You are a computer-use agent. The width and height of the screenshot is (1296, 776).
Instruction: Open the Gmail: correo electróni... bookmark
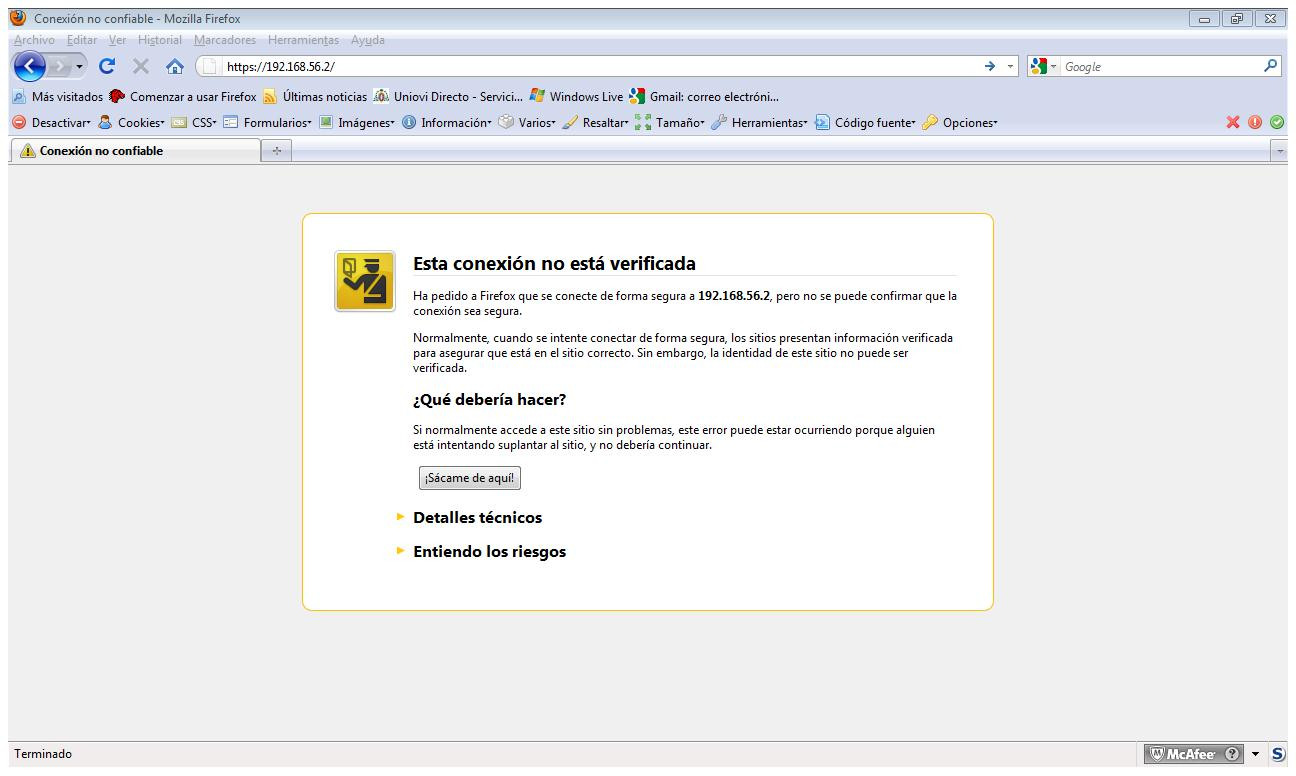704,97
